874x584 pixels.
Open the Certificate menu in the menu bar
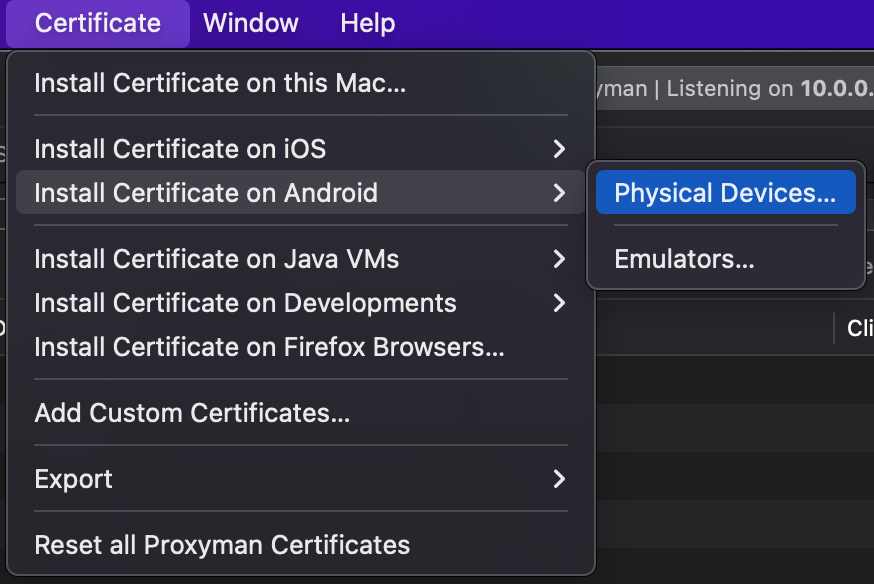[x=98, y=23]
